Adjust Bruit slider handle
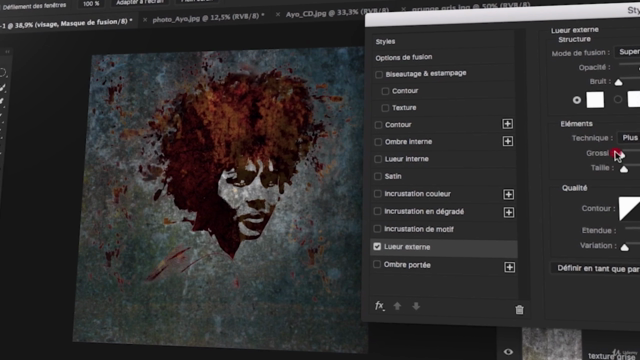Image resolution: width=640 pixels, height=360 pixels. 619,82
